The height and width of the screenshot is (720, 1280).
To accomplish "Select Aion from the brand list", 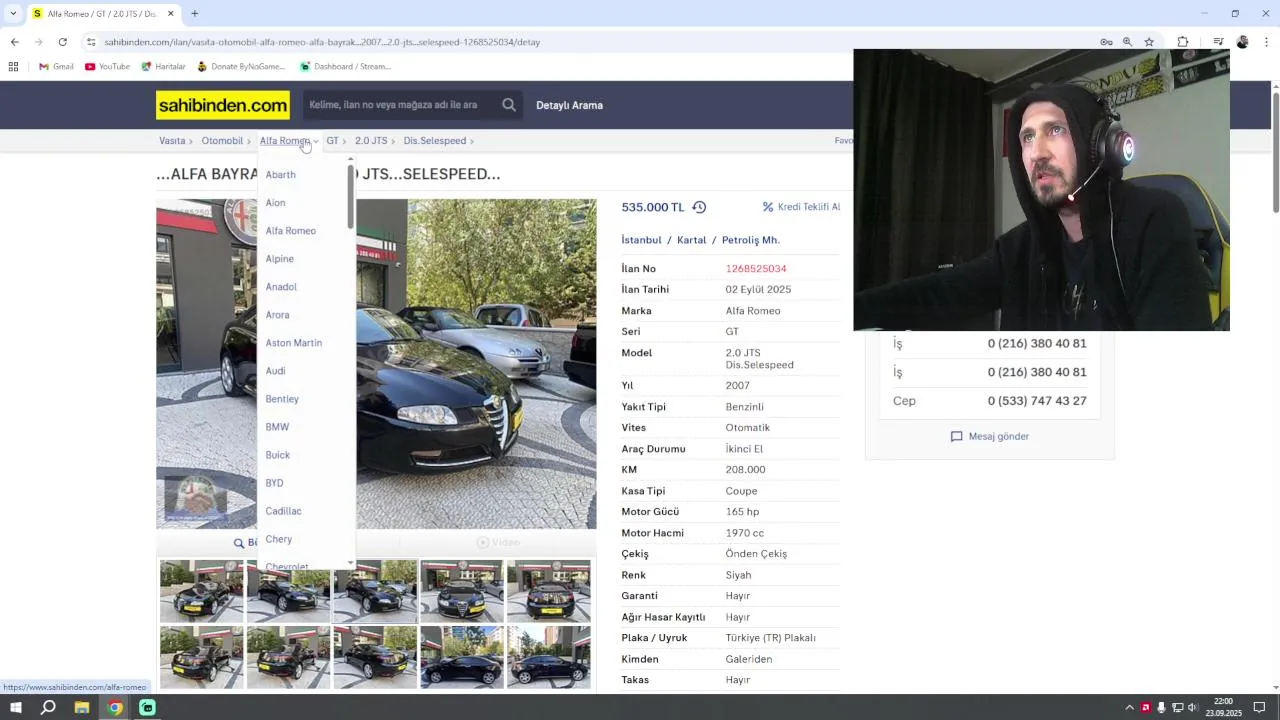I will coord(275,203).
